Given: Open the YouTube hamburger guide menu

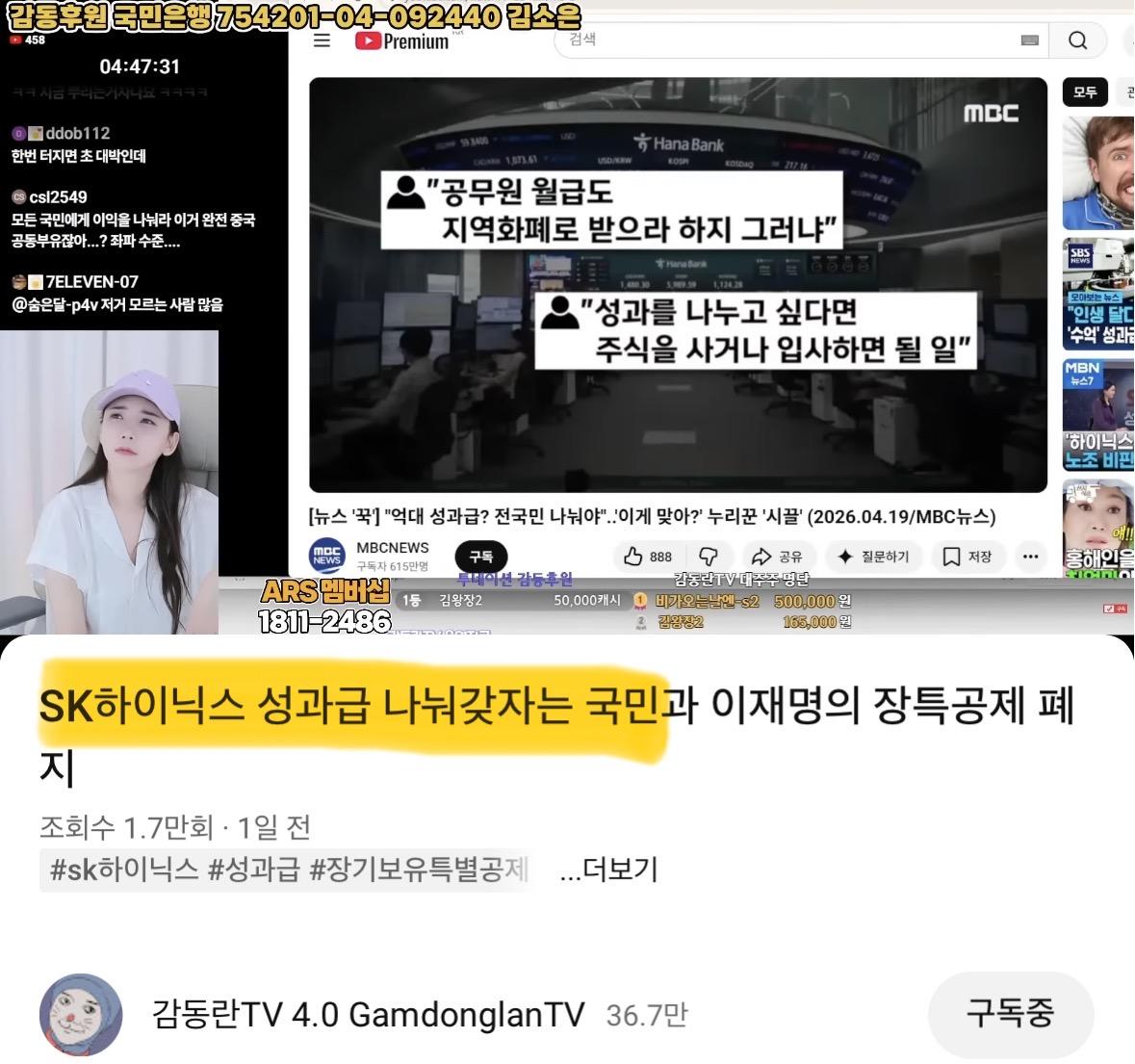Looking at the screenshot, I should tap(322, 40).
